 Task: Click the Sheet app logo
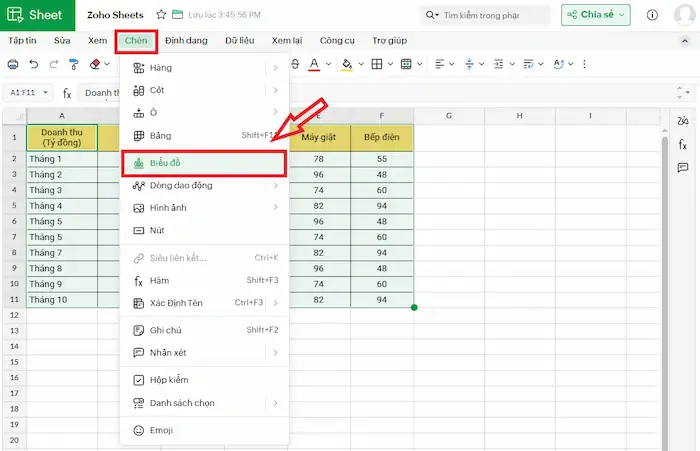[x=38, y=15]
